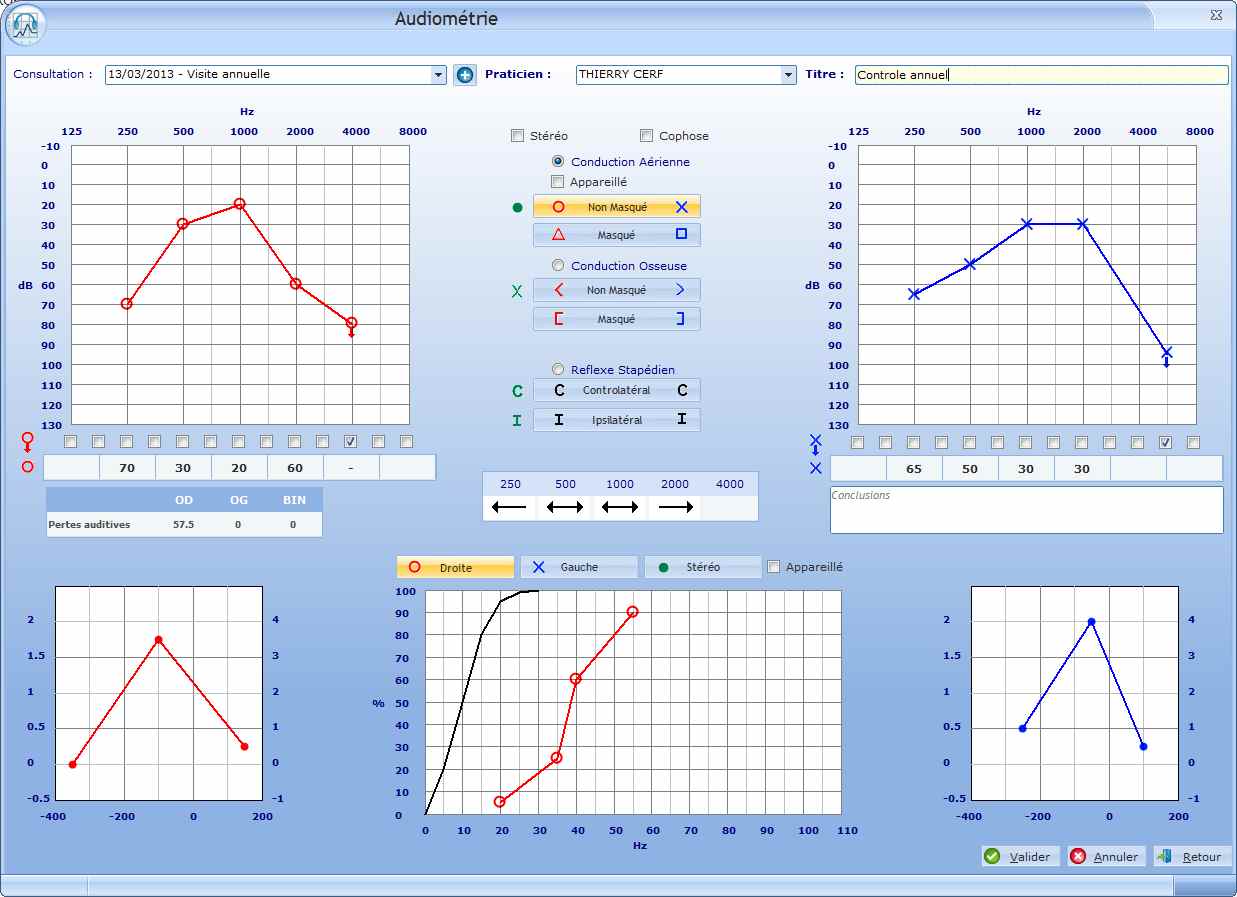1237x897 pixels.
Task: Select the Ipsilatéral reflex button
Action: tap(616, 420)
